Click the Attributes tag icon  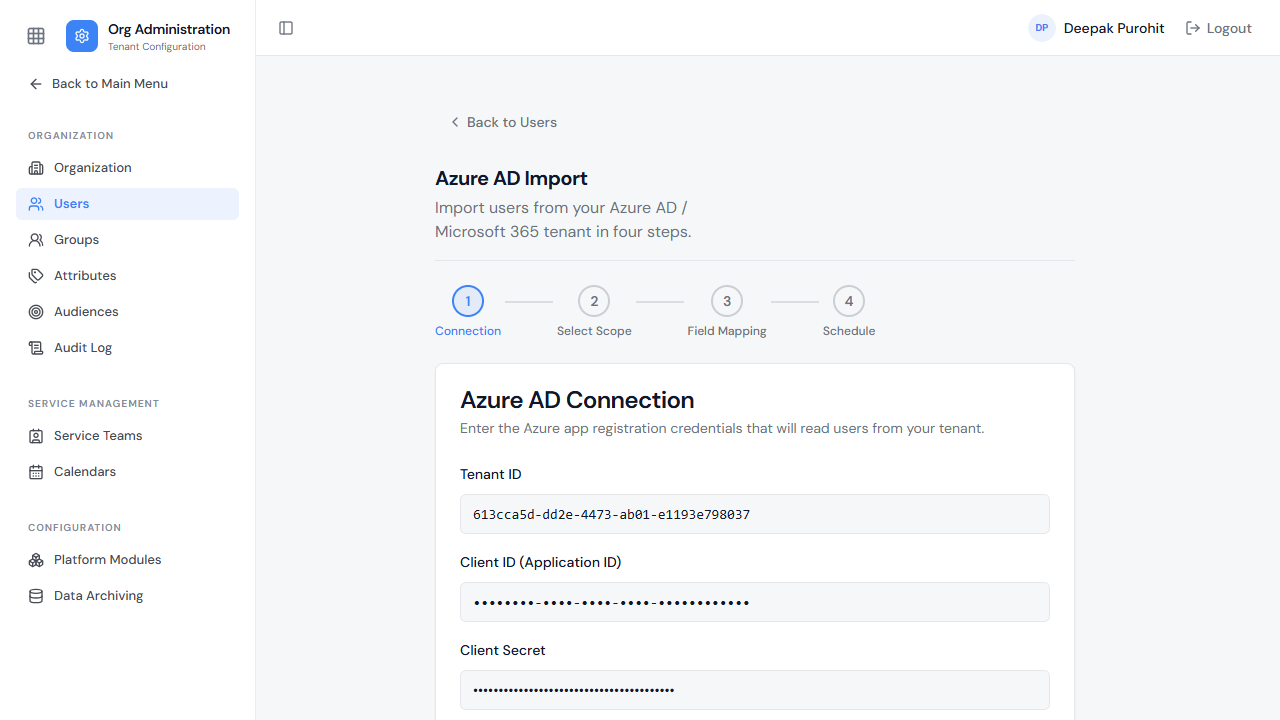tap(36, 276)
